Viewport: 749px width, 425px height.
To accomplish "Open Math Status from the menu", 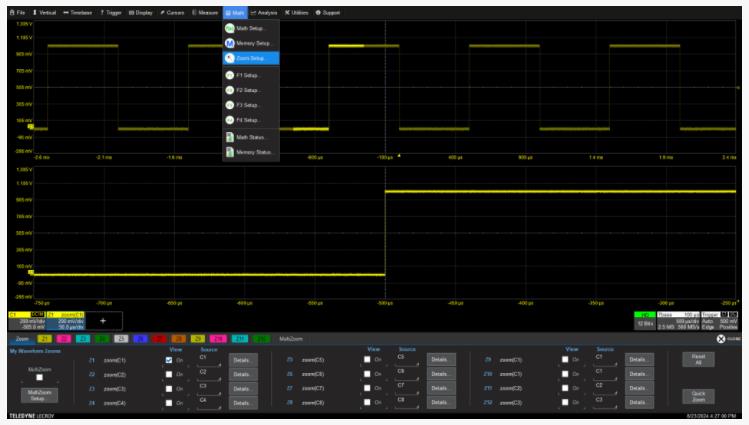I will [250, 136].
